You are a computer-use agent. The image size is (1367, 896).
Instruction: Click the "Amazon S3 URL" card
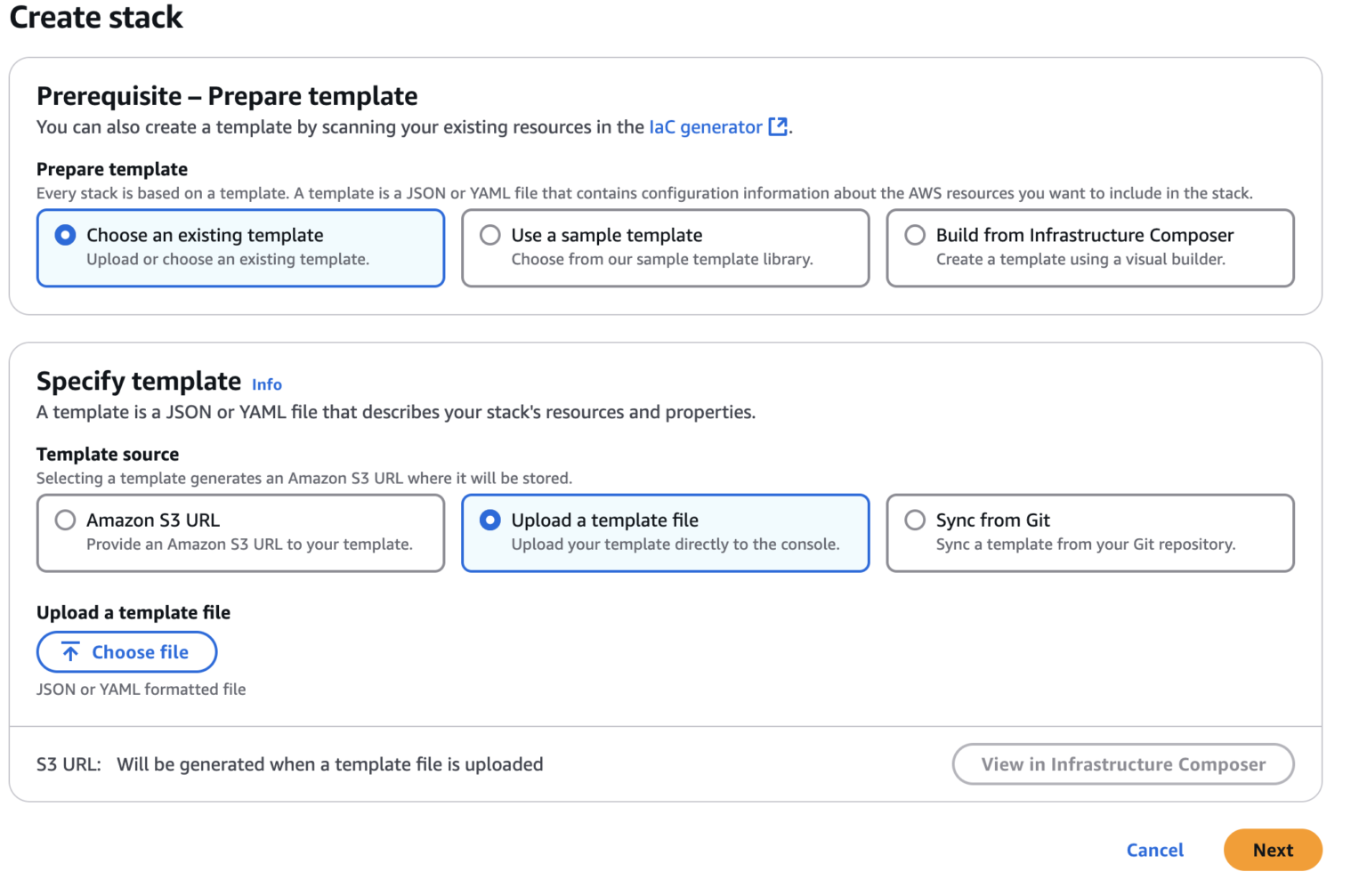tap(240, 533)
